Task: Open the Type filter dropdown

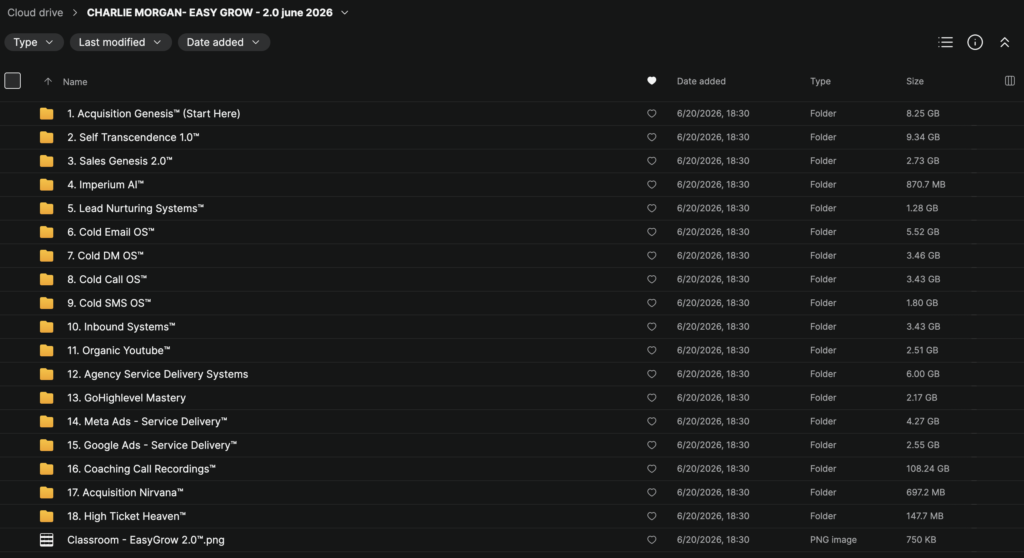Action: (33, 42)
